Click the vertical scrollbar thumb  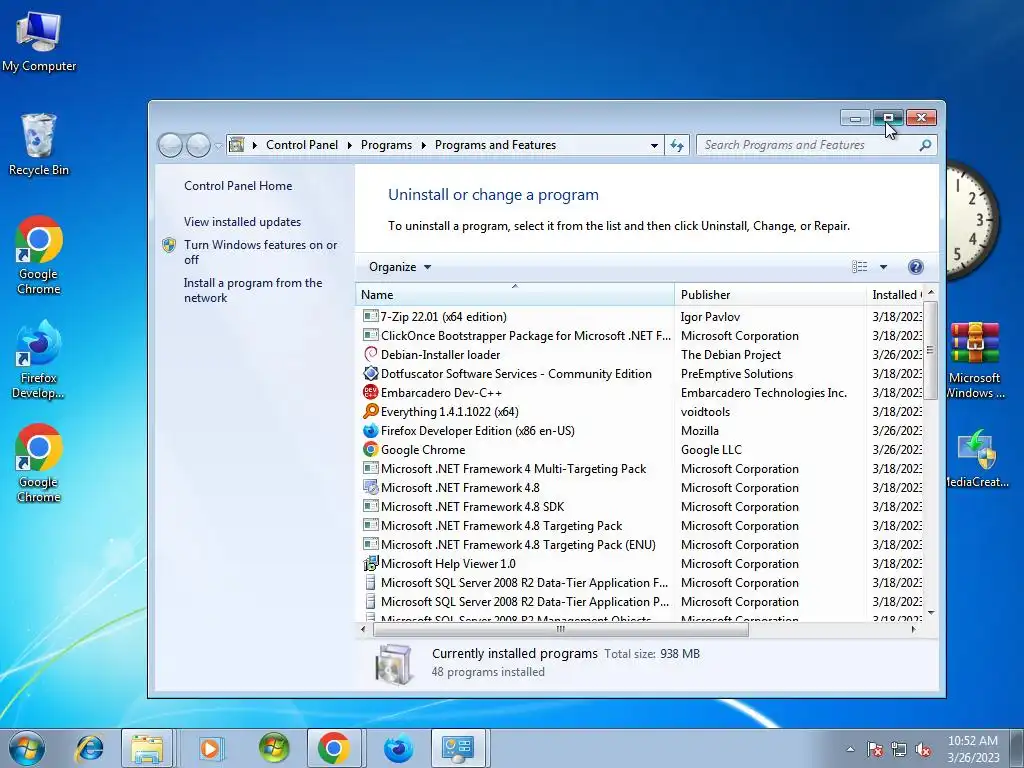click(x=931, y=350)
